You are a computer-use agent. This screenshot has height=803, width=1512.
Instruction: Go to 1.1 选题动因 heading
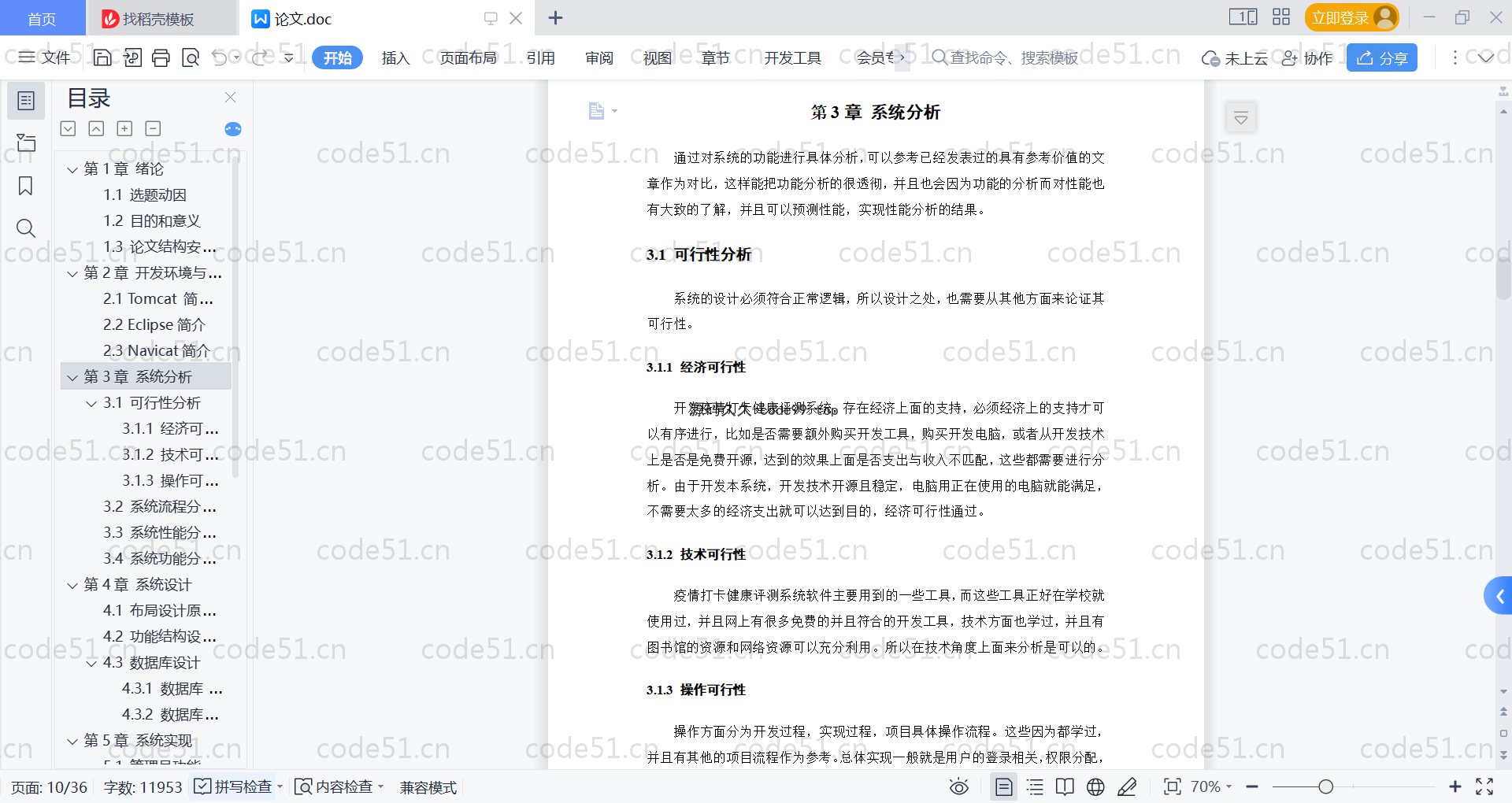click(x=145, y=194)
